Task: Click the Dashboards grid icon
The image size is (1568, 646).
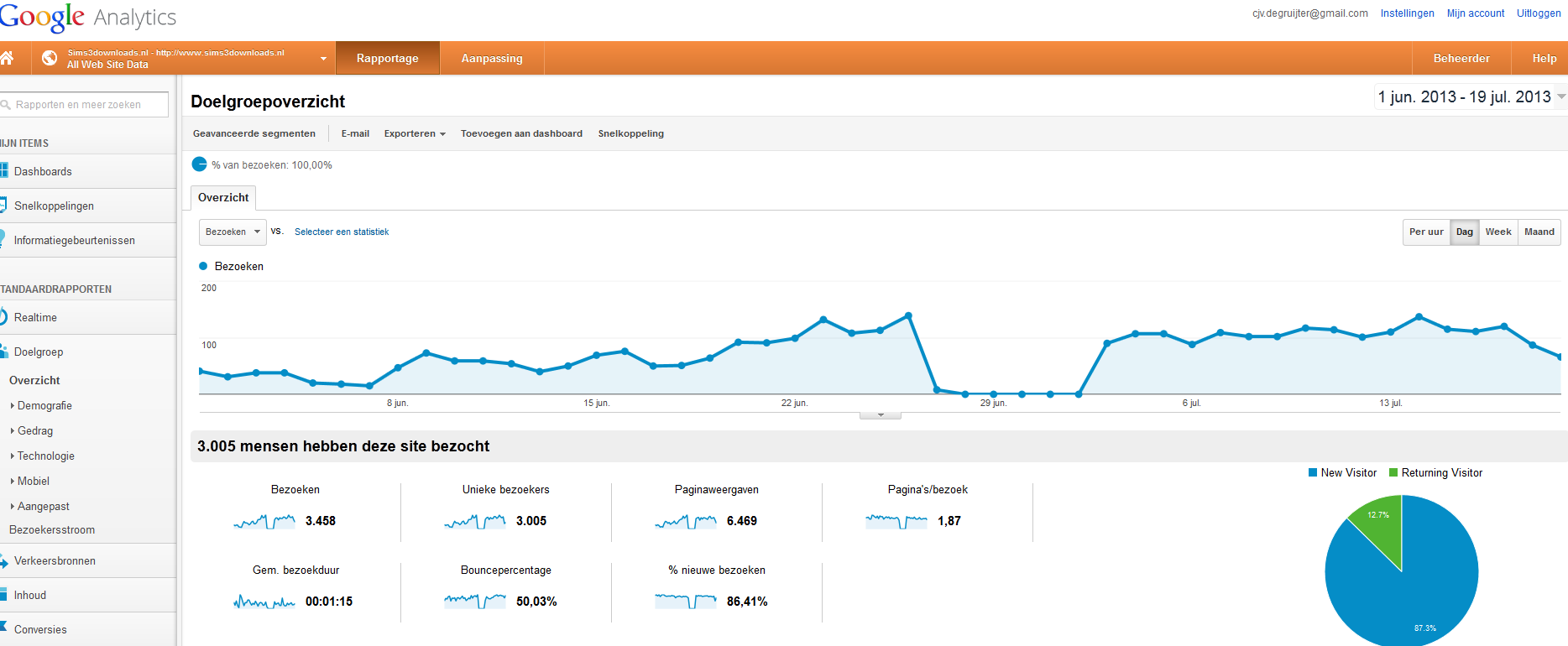Action: pyautogui.click(x=4, y=171)
